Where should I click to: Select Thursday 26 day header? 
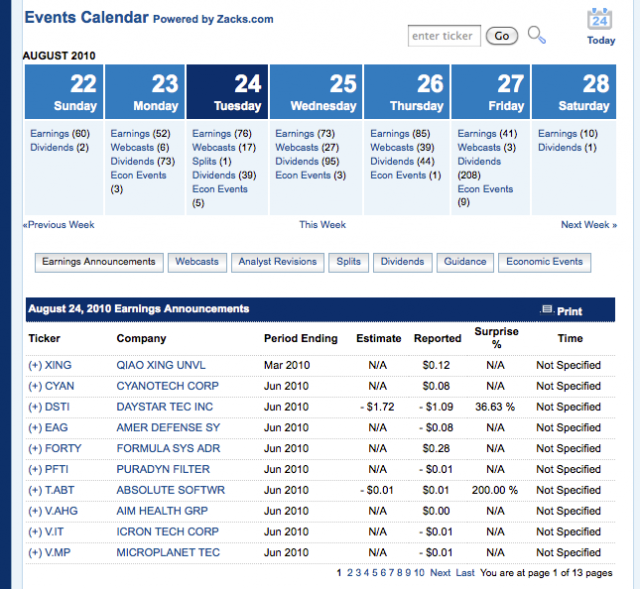[407, 91]
